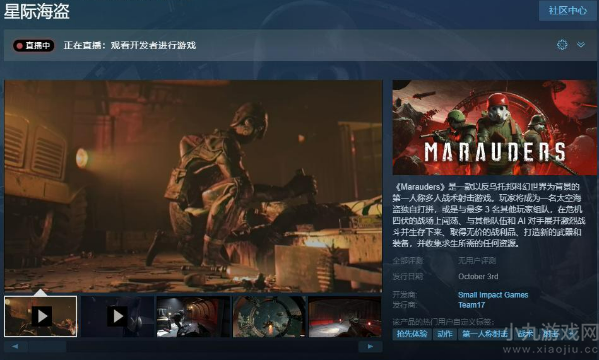This screenshot has width=599, height=360.
Task: Collapse the live broadcast banner chevron
Action: point(581,45)
